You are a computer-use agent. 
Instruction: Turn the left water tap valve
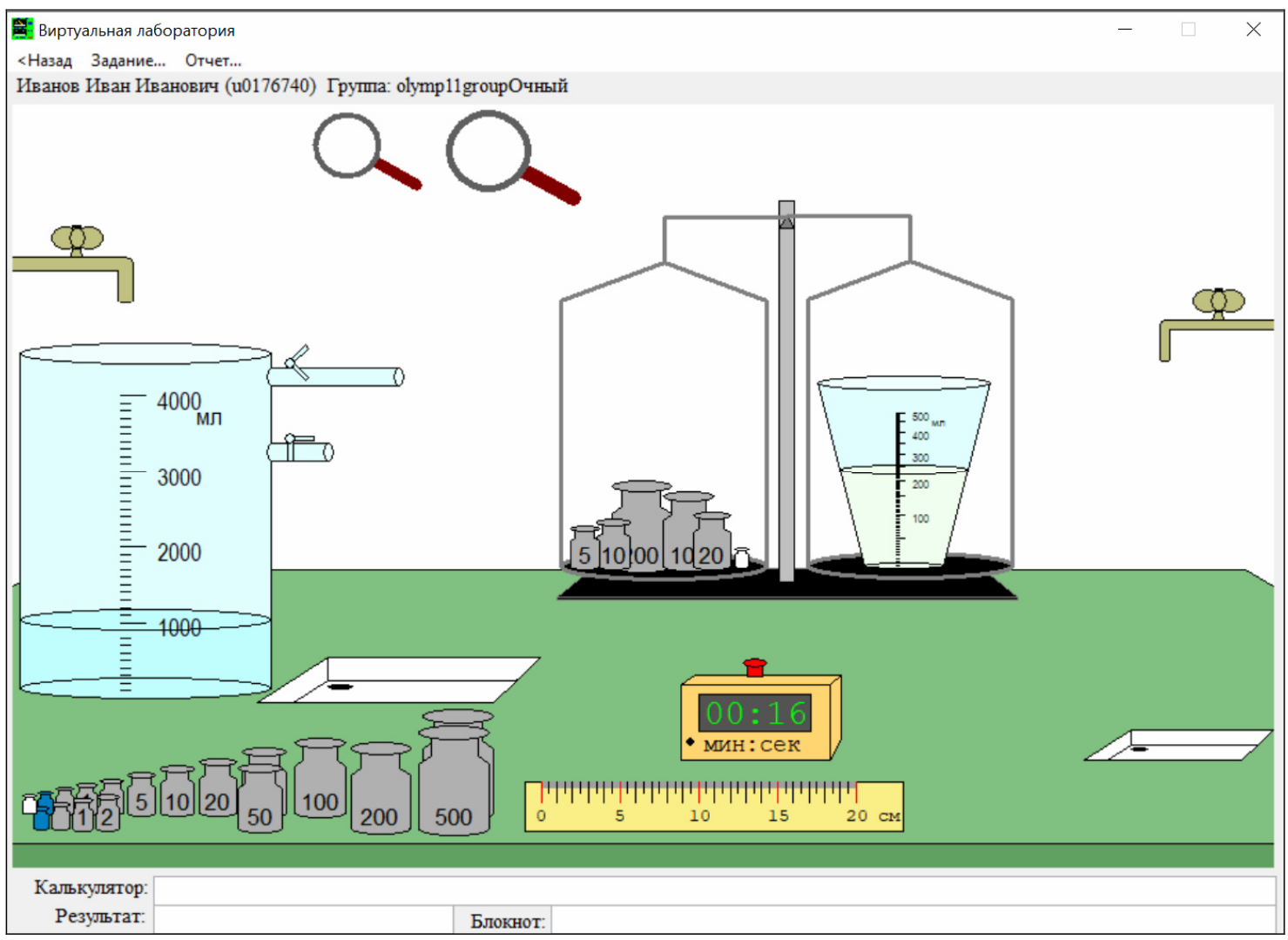78,239
